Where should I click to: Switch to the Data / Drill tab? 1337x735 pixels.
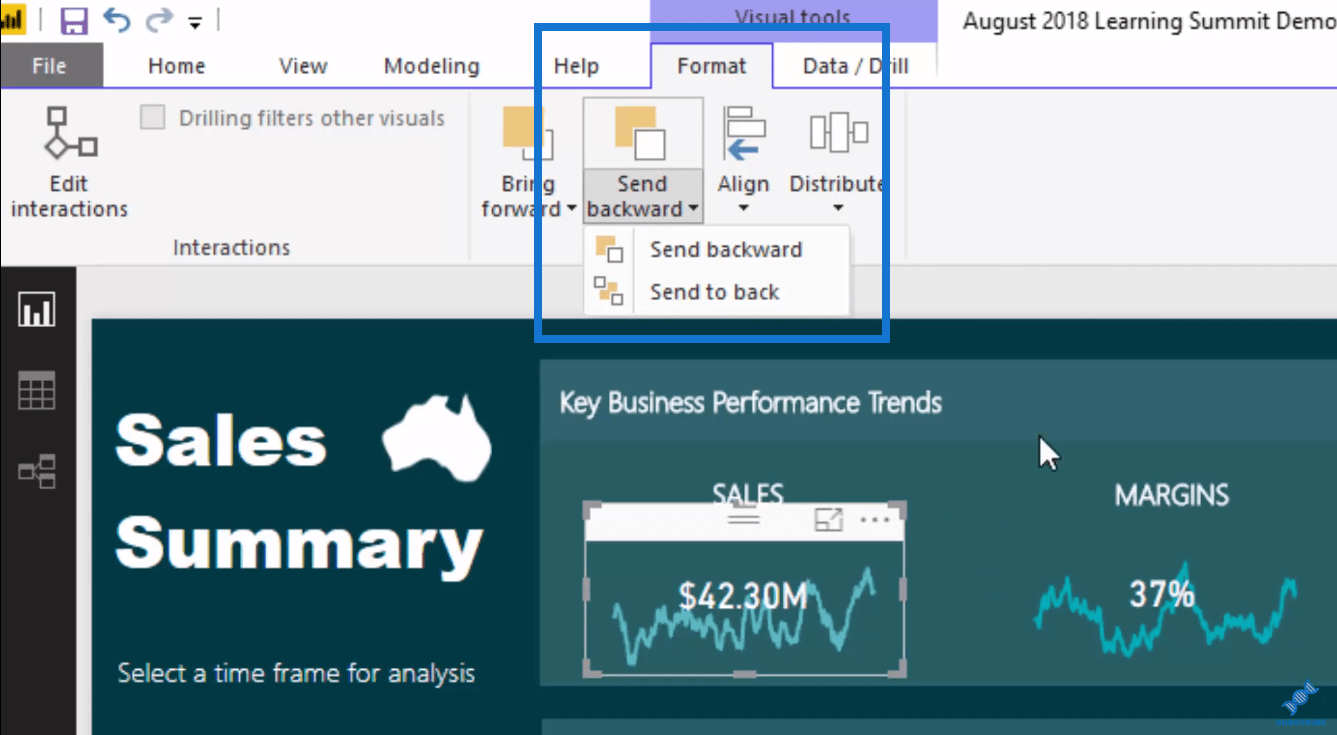856,66
